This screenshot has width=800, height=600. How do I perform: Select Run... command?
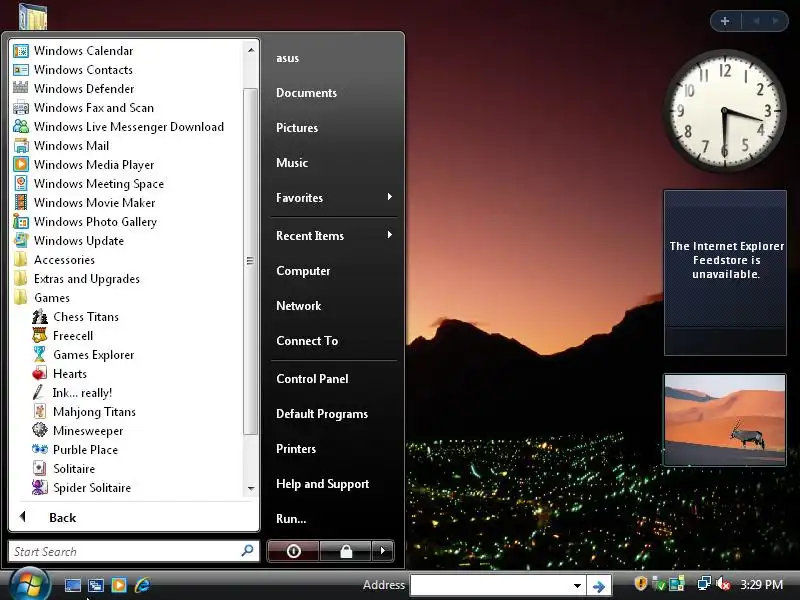click(x=291, y=519)
